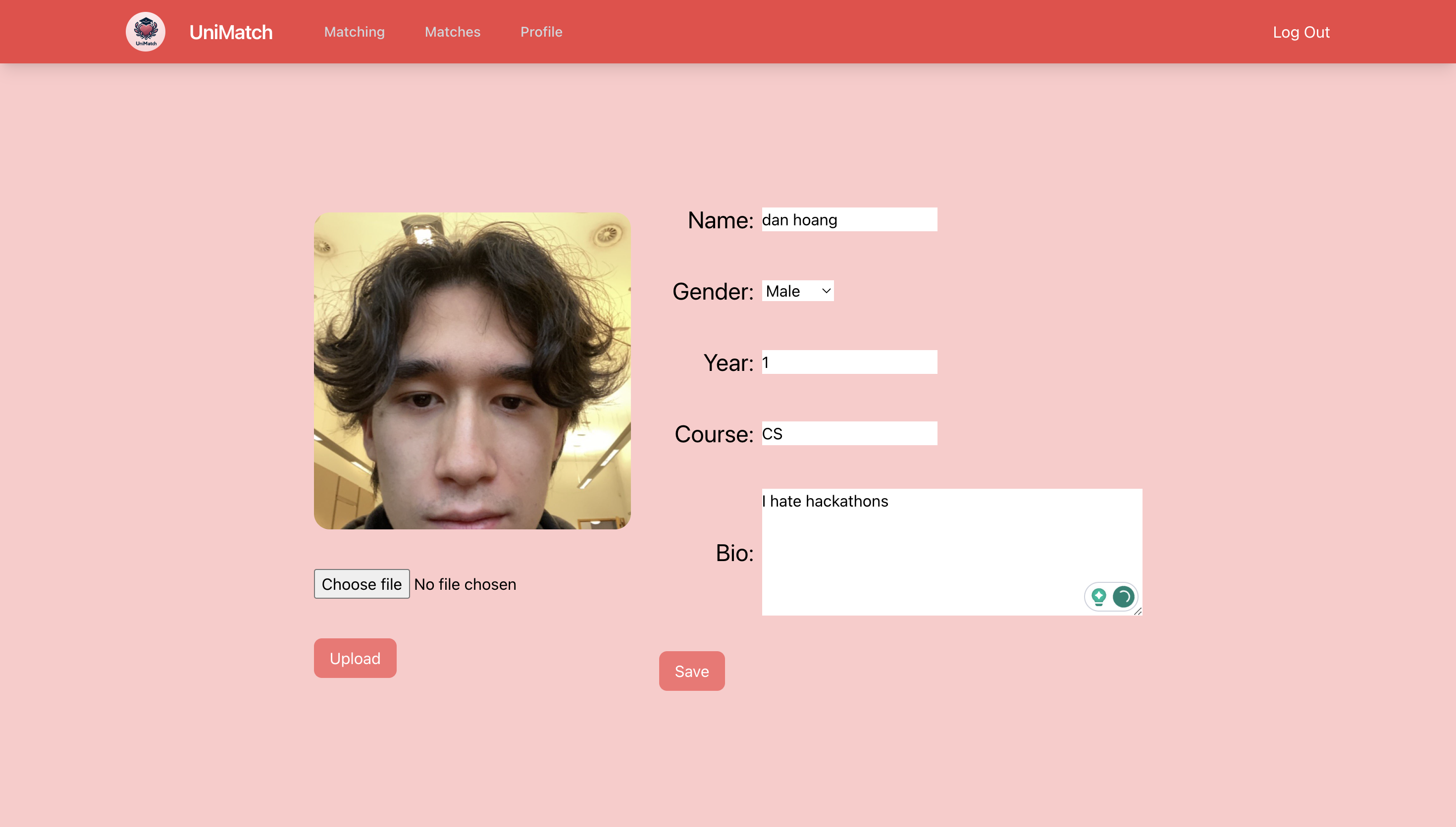This screenshot has height=827, width=1456.
Task: Switch to the Profile nav item
Action: [541, 32]
